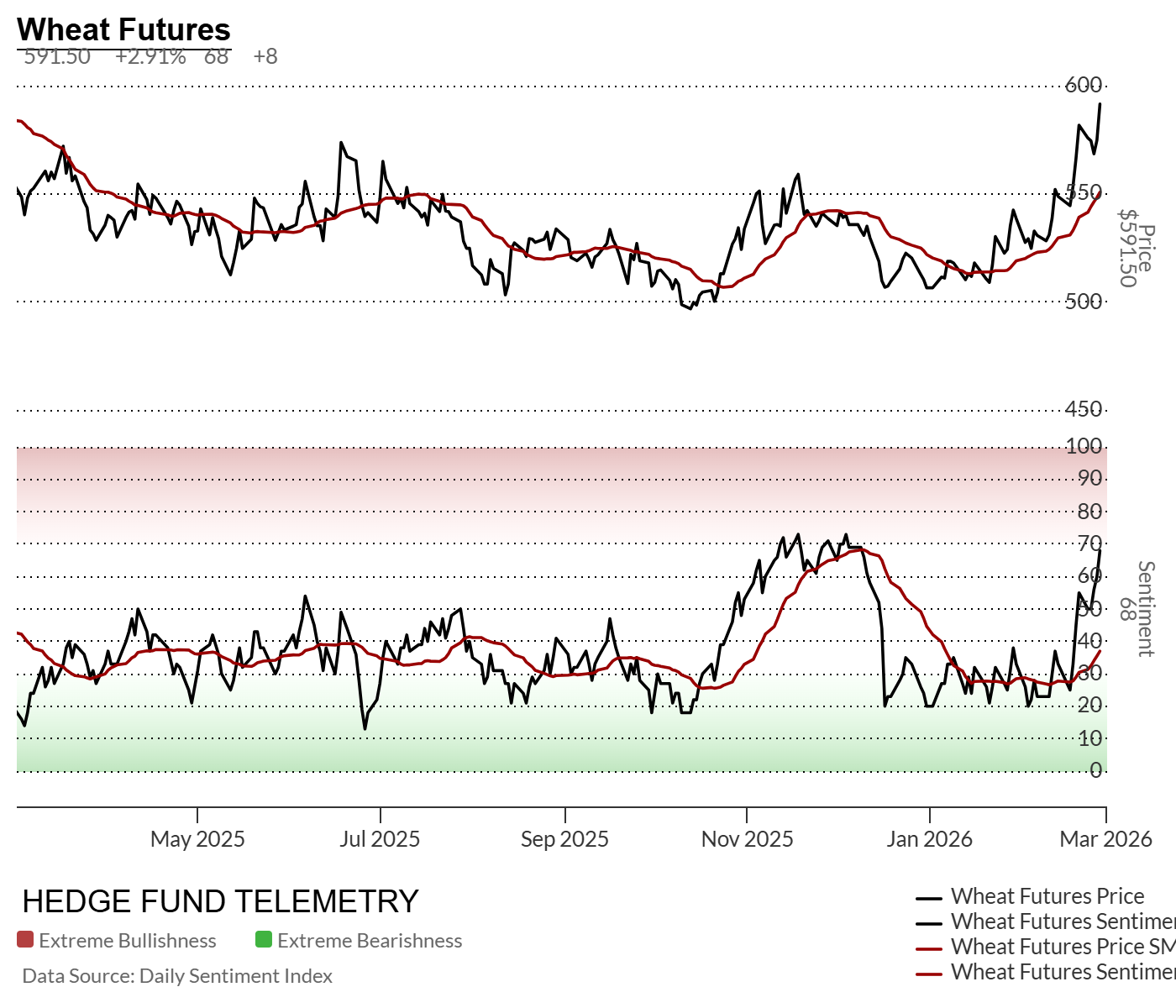Click the red Extreme Bullishness legend swatch

click(25, 940)
